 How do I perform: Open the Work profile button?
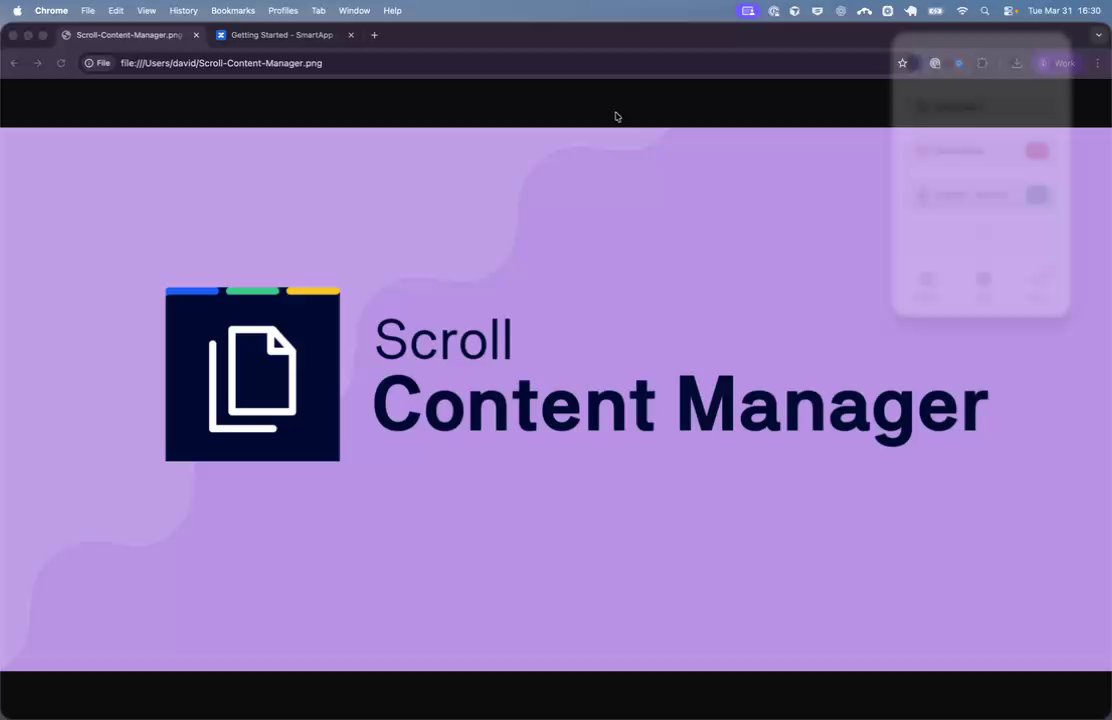coord(1057,63)
